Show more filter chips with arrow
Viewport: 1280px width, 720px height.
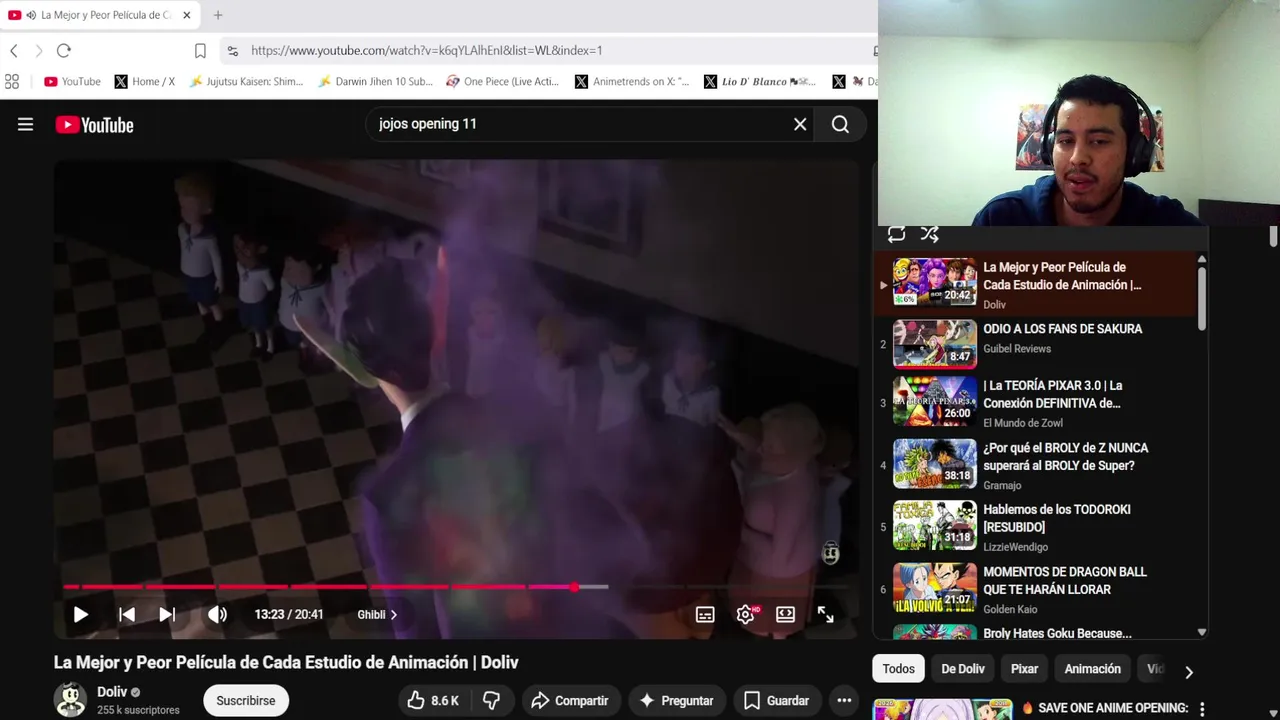click(1188, 672)
